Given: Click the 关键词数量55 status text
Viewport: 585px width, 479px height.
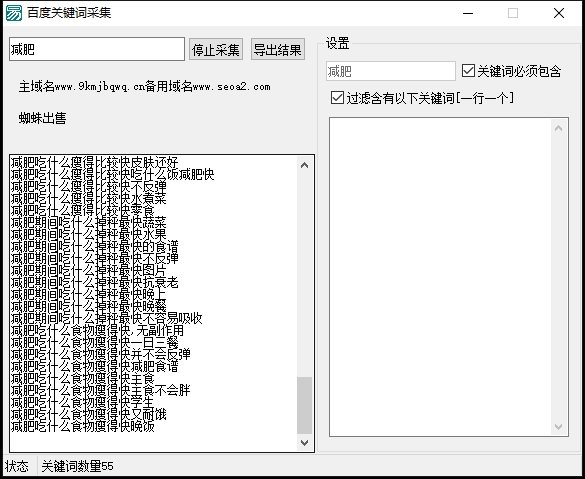Looking at the screenshot, I should 77,466.
